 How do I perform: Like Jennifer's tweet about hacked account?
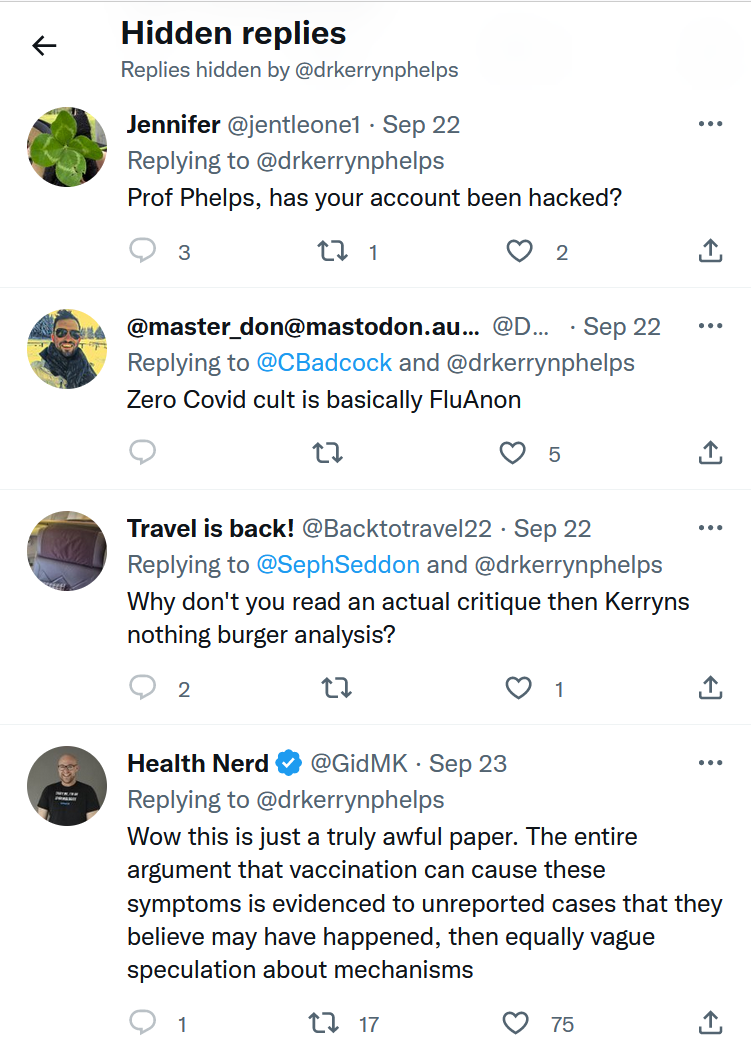click(x=519, y=250)
